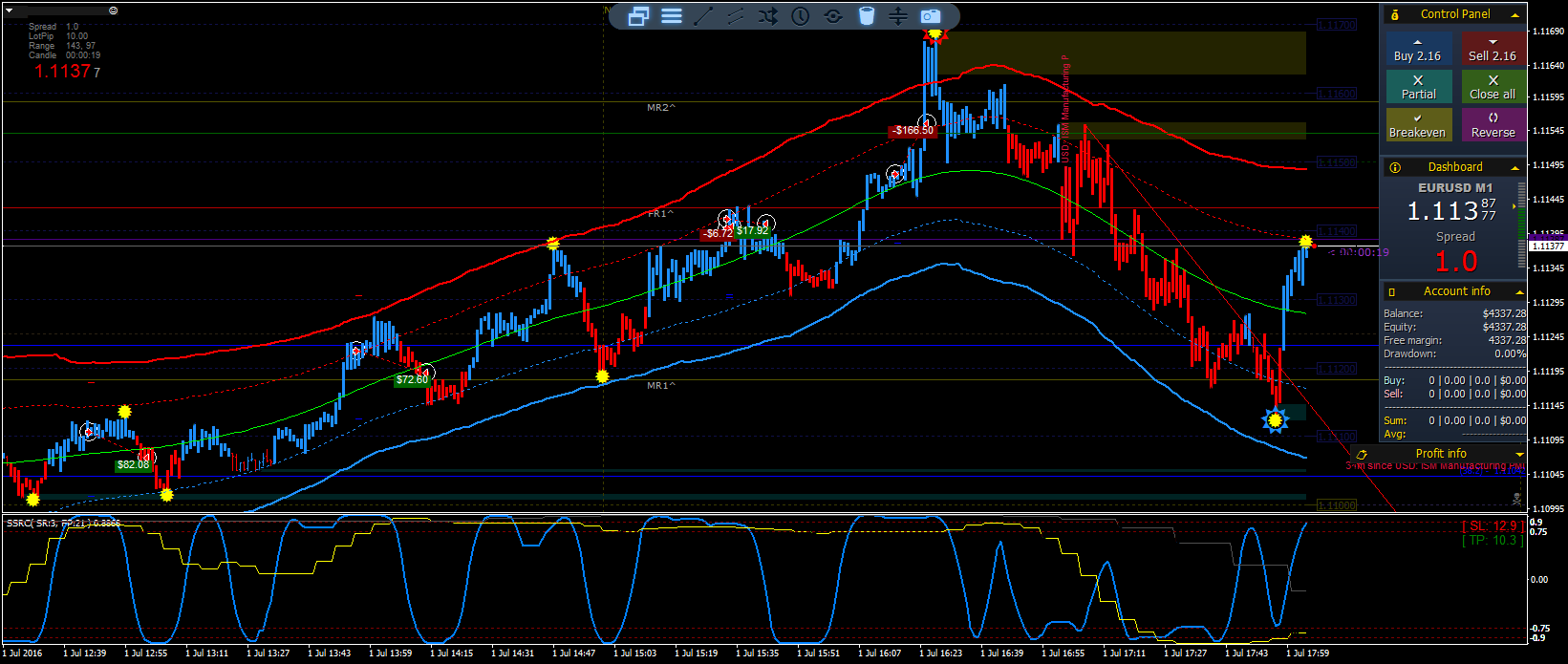This screenshot has width=1568, height=664.
Task: Expand the Profit info section
Action: point(1519,454)
